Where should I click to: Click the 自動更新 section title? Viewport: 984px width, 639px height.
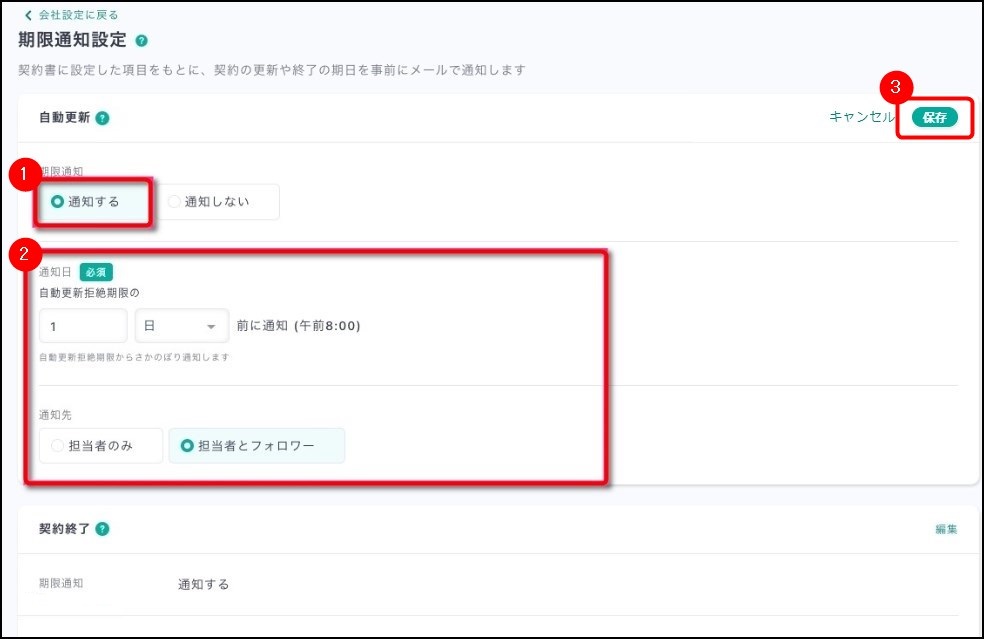click(x=64, y=118)
